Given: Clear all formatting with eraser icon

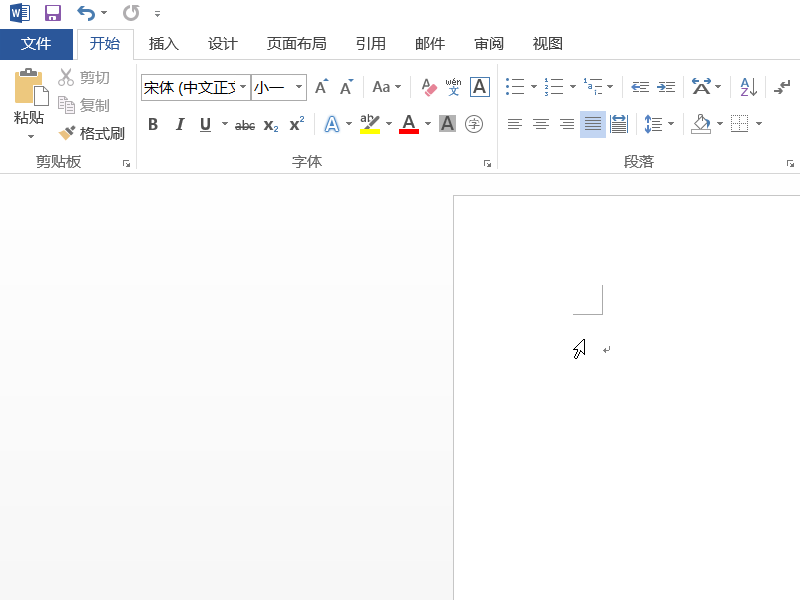Looking at the screenshot, I should coord(429,87).
